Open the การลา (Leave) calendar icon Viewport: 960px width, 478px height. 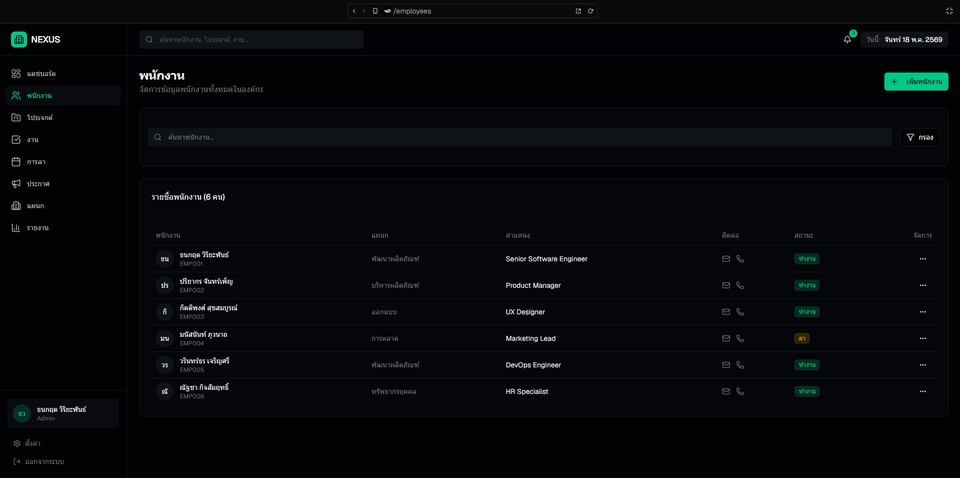tap(16, 162)
